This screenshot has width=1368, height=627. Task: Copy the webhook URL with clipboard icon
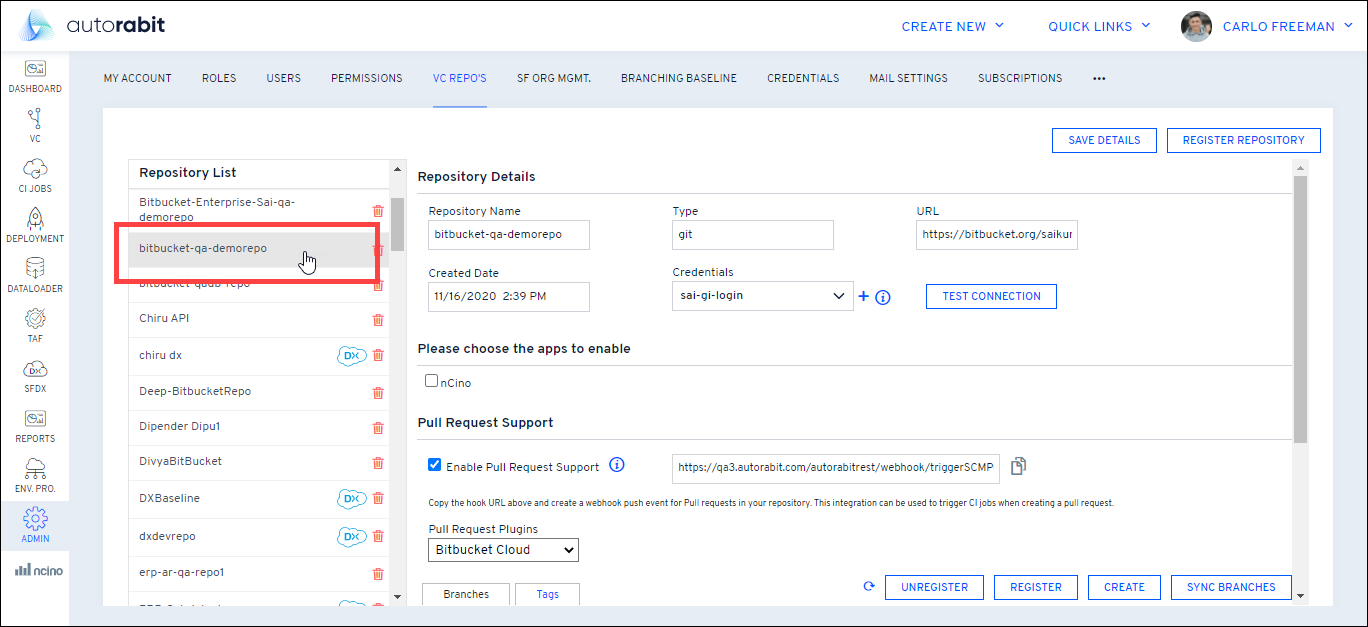click(1018, 466)
